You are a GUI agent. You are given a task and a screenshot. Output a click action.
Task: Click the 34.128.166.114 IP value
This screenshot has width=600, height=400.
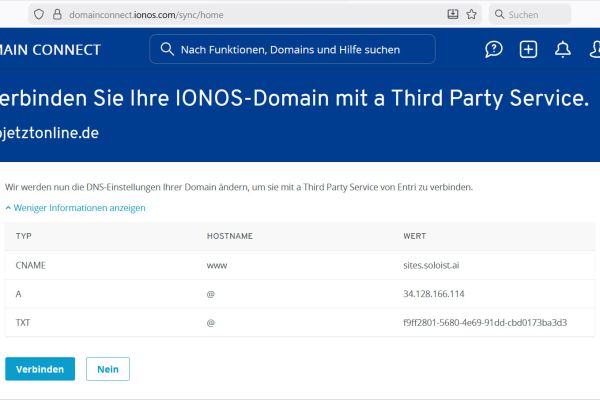[434, 294]
